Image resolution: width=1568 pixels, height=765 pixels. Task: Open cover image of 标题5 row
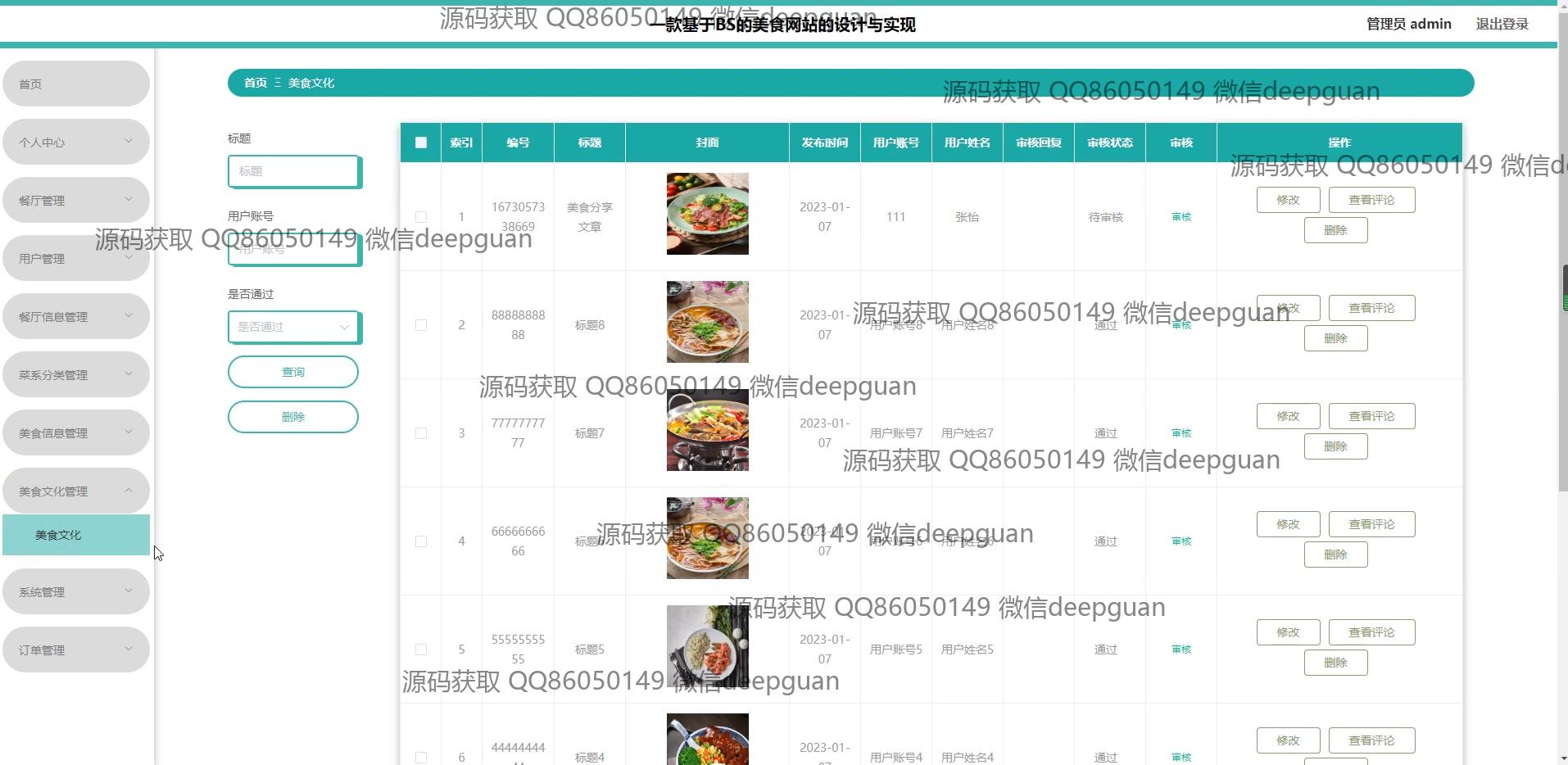[x=708, y=646]
